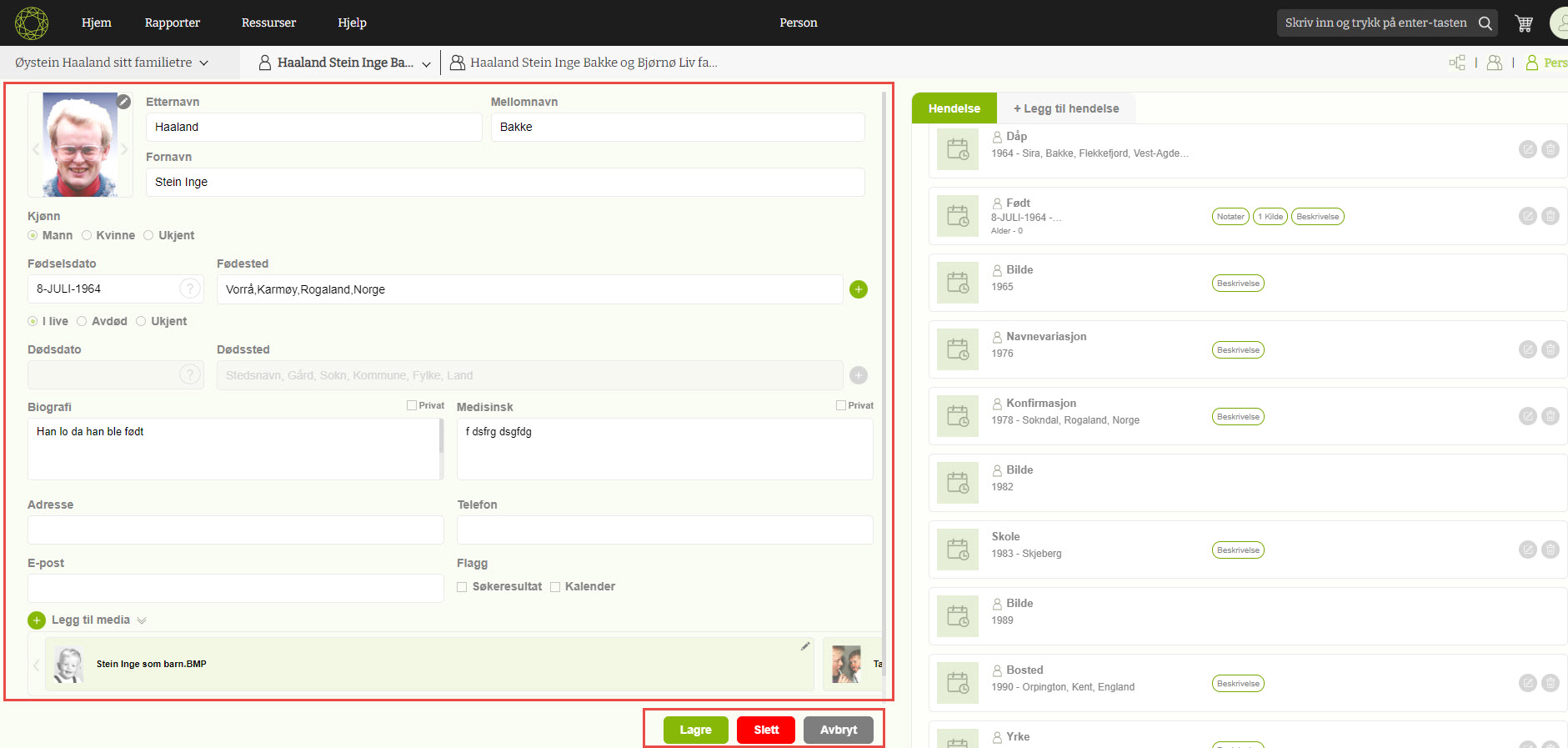
Task: Click the search magnifier icon
Action: pos(1485,23)
